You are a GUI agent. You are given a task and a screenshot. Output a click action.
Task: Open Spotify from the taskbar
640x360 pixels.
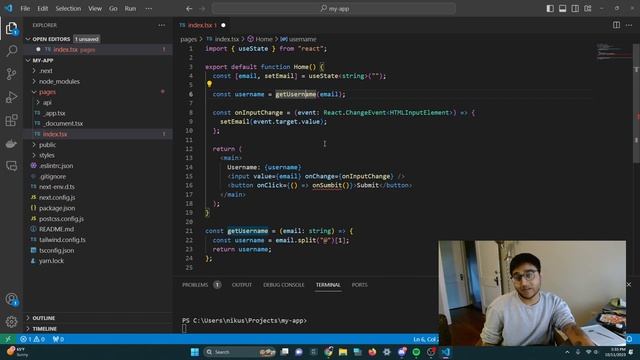[416, 352]
